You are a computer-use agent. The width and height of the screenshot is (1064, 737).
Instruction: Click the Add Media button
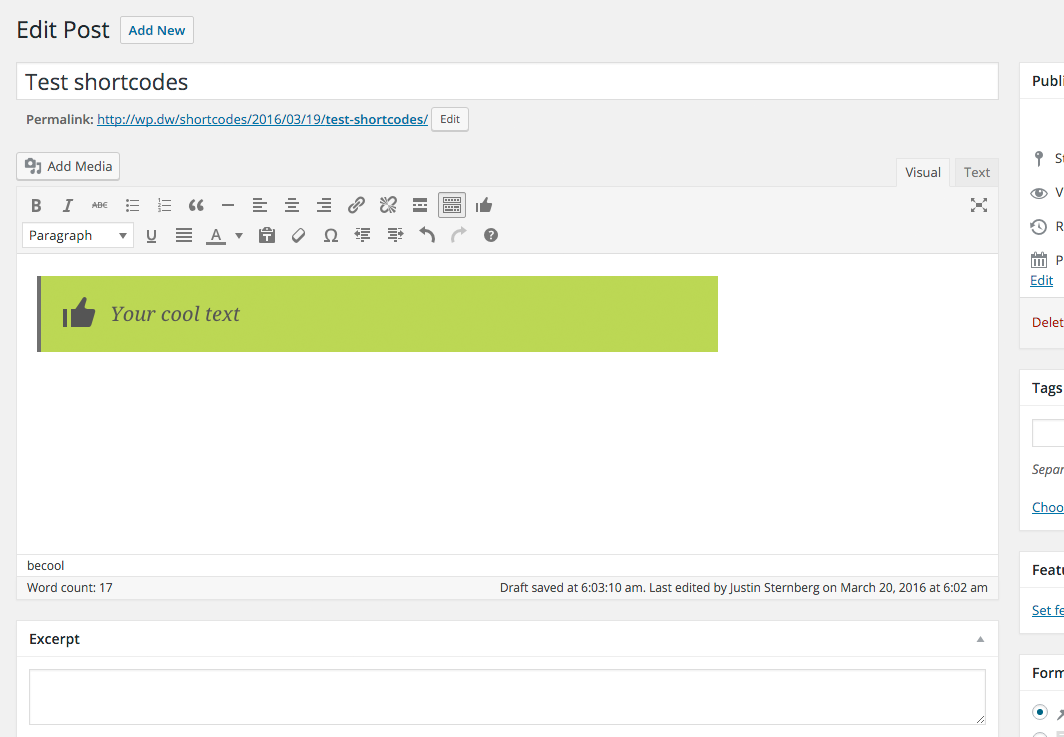68,166
